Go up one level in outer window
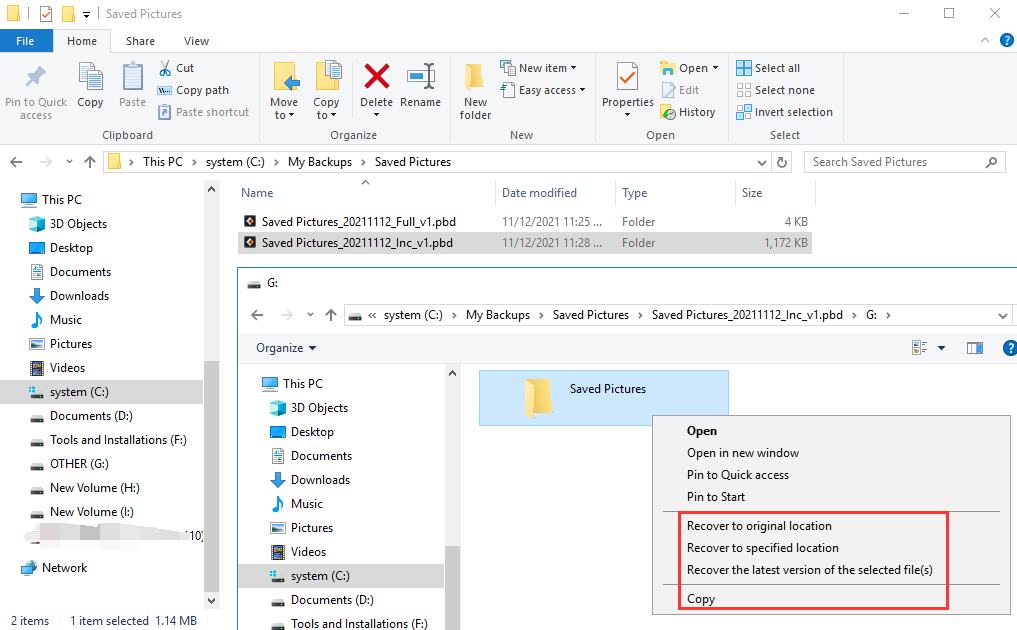1017x630 pixels. pyautogui.click(x=90, y=162)
